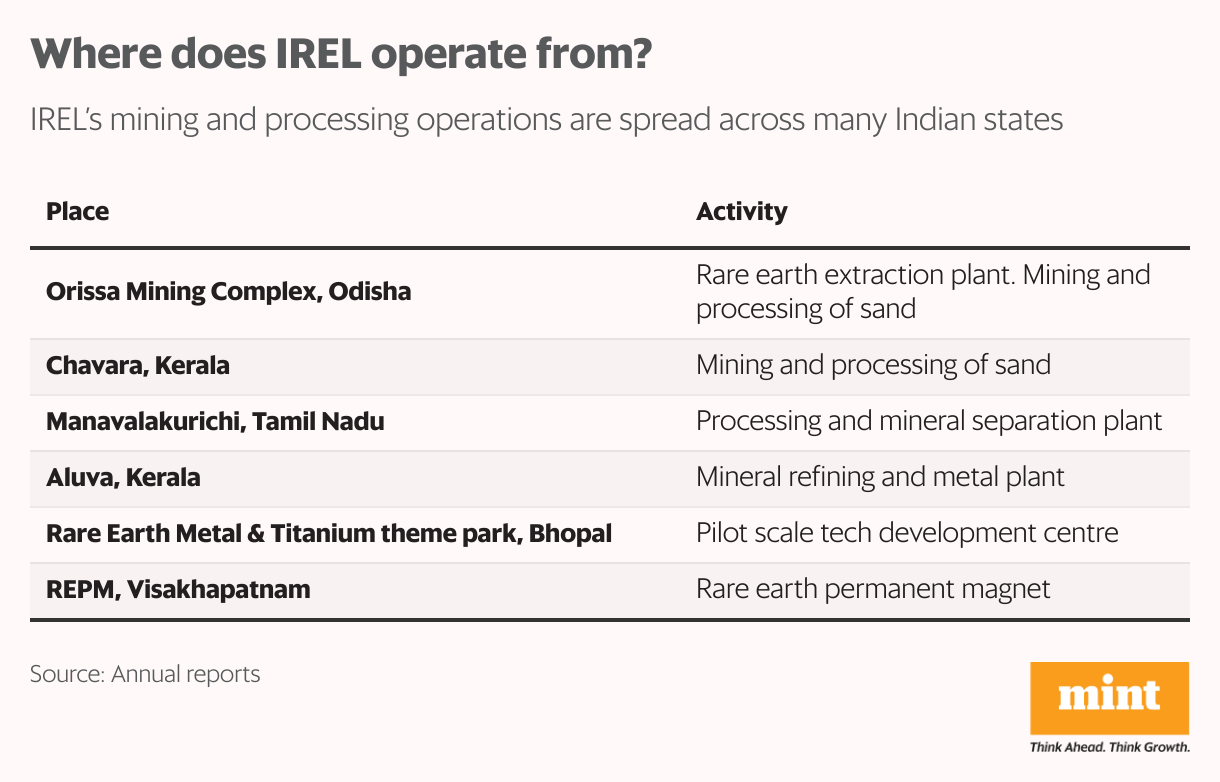Select 'Mining and processing of sand' for Chavara
1220x782 pixels.
point(873,365)
